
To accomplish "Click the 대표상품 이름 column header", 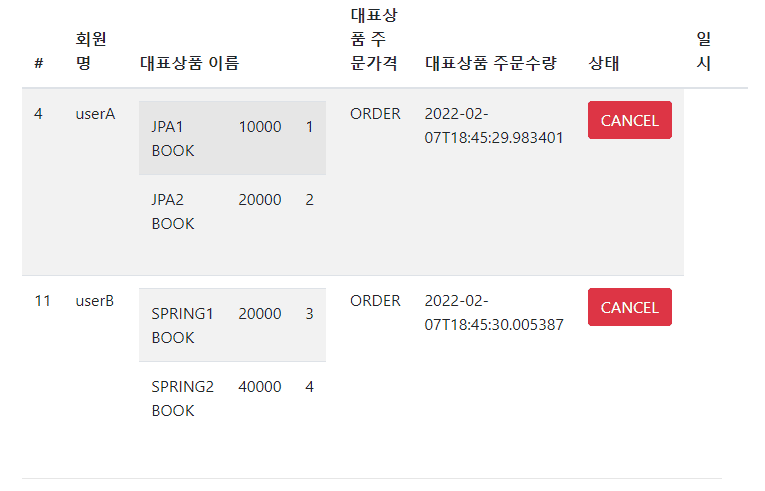I will [x=190, y=63].
